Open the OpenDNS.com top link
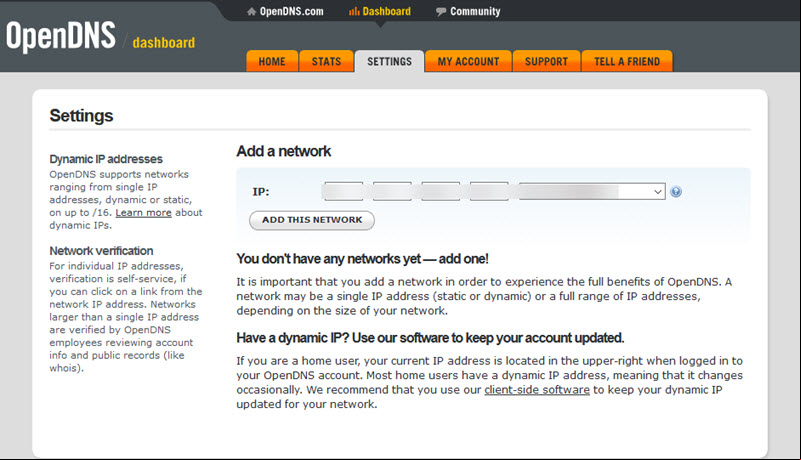 [291, 11]
